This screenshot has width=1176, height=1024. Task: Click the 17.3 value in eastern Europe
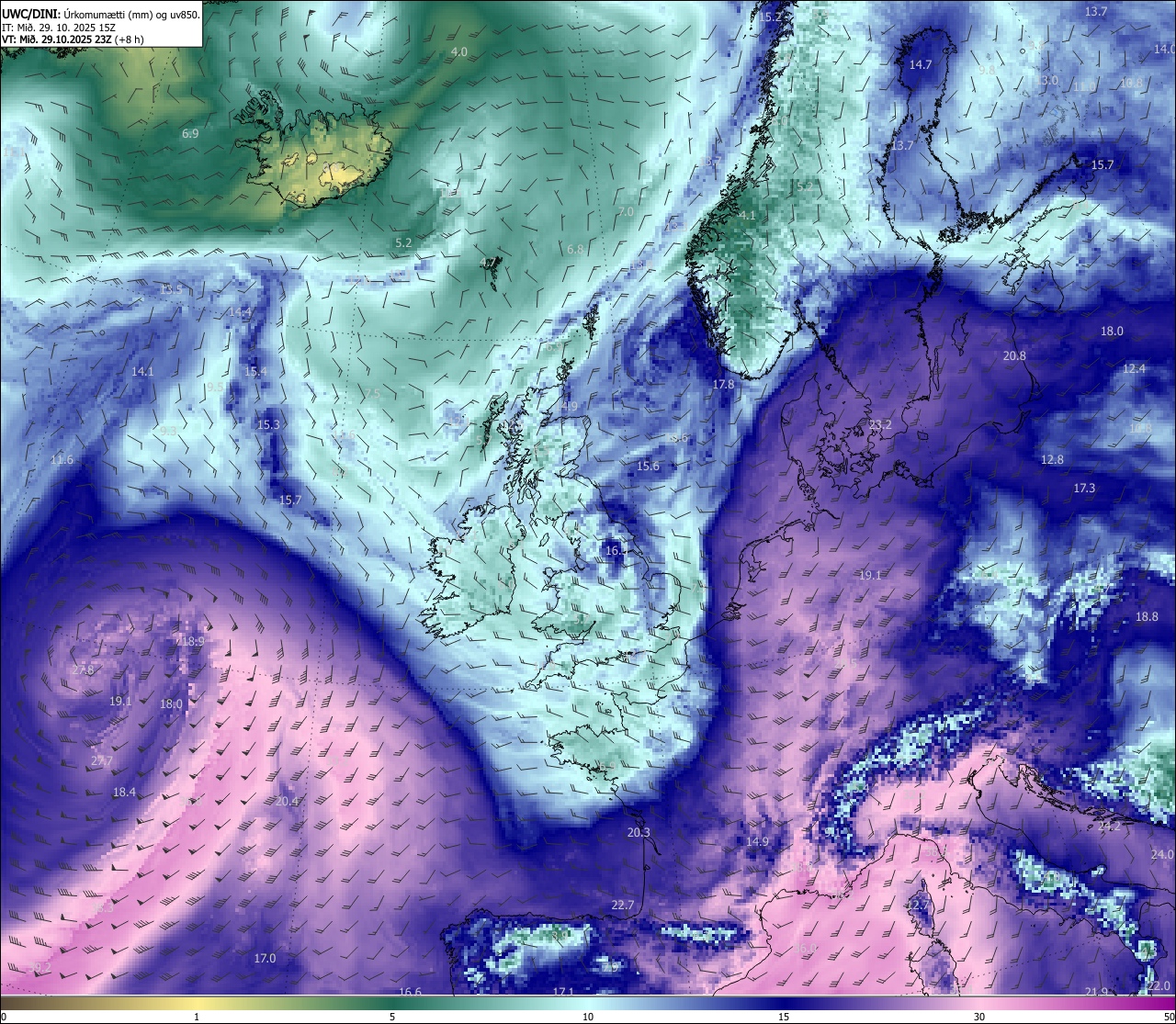pyautogui.click(x=1084, y=489)
